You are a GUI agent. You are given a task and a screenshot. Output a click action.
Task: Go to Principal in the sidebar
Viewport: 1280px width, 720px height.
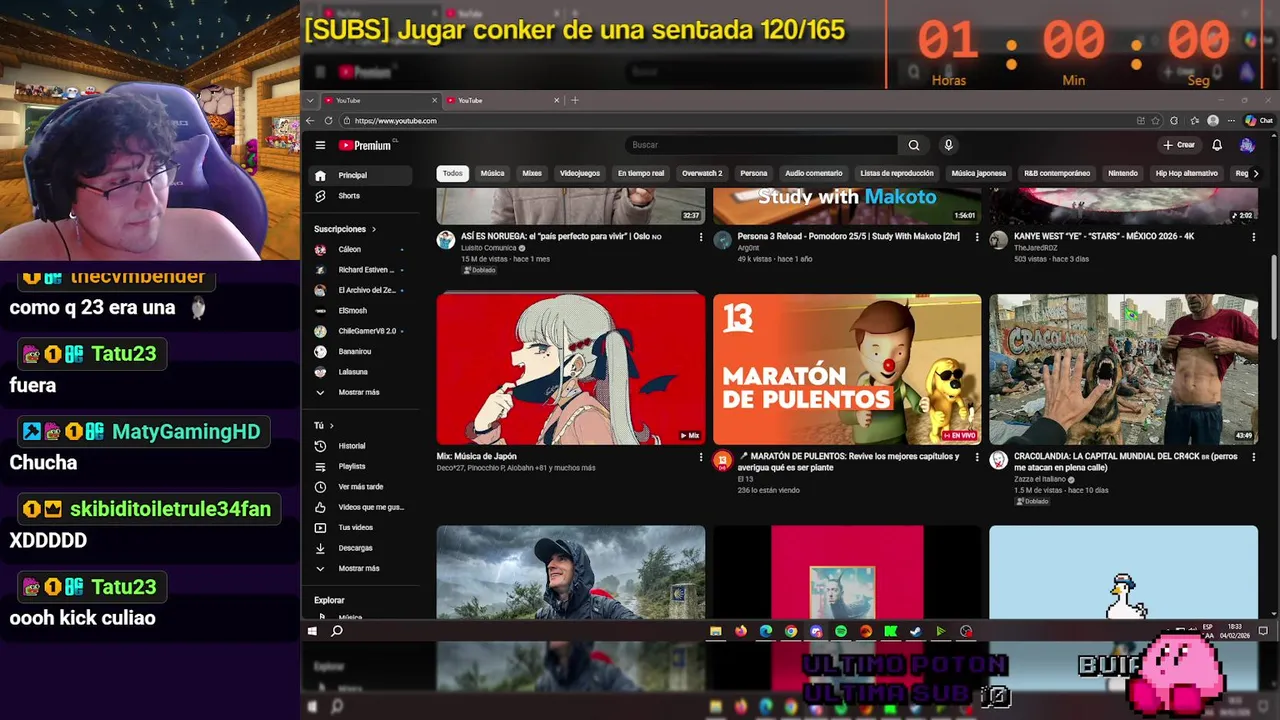click(359, 175)
